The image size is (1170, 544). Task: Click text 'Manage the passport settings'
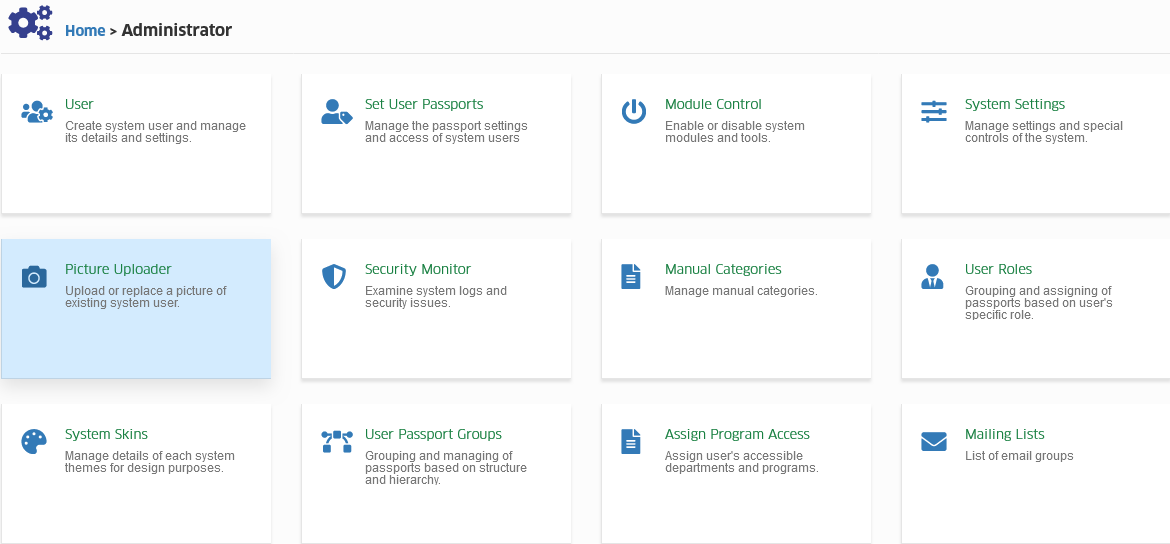click(446, 126)
